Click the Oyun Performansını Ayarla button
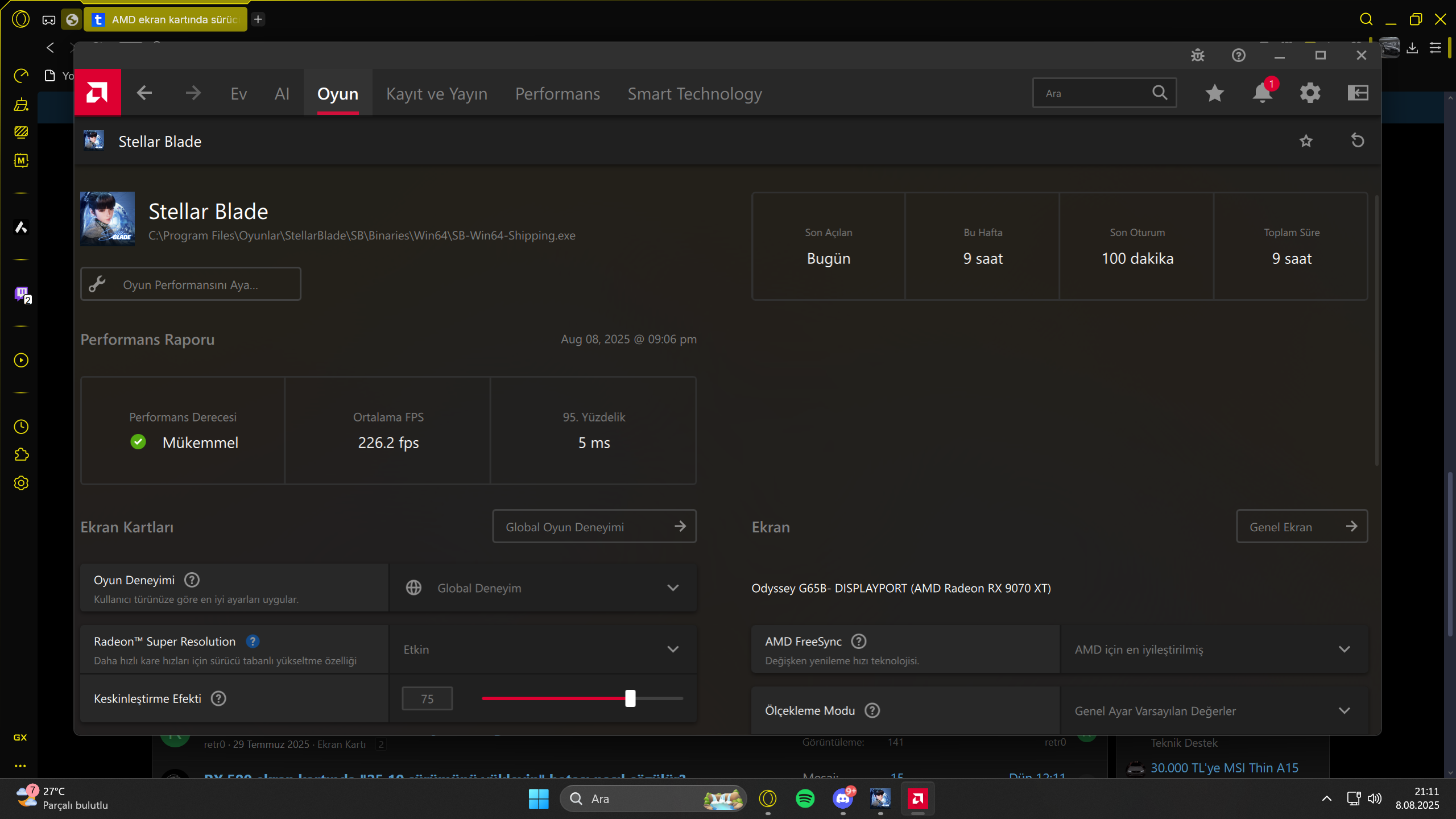 pyautogui.click(x=191, y=284)
